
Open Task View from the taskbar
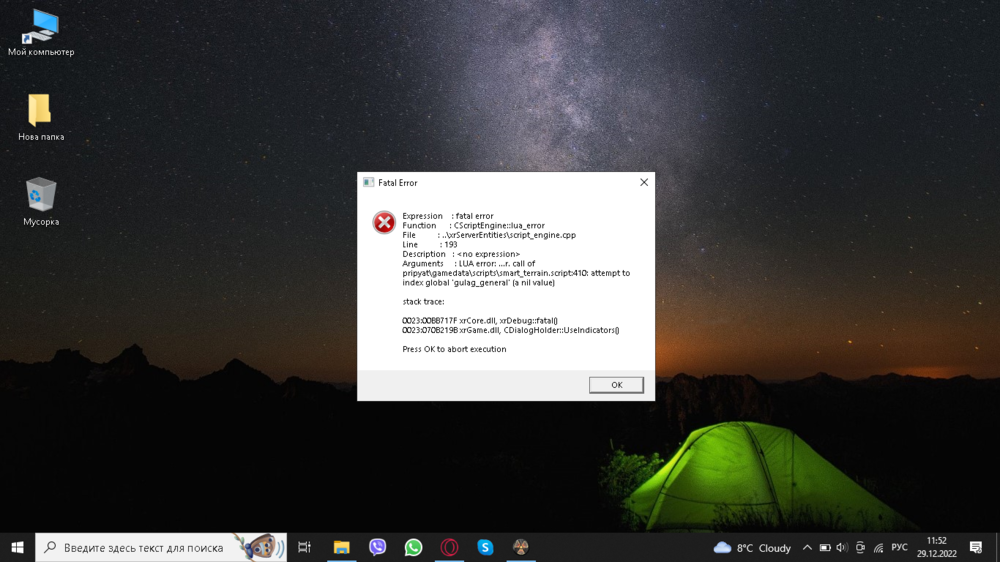(305, 547)
